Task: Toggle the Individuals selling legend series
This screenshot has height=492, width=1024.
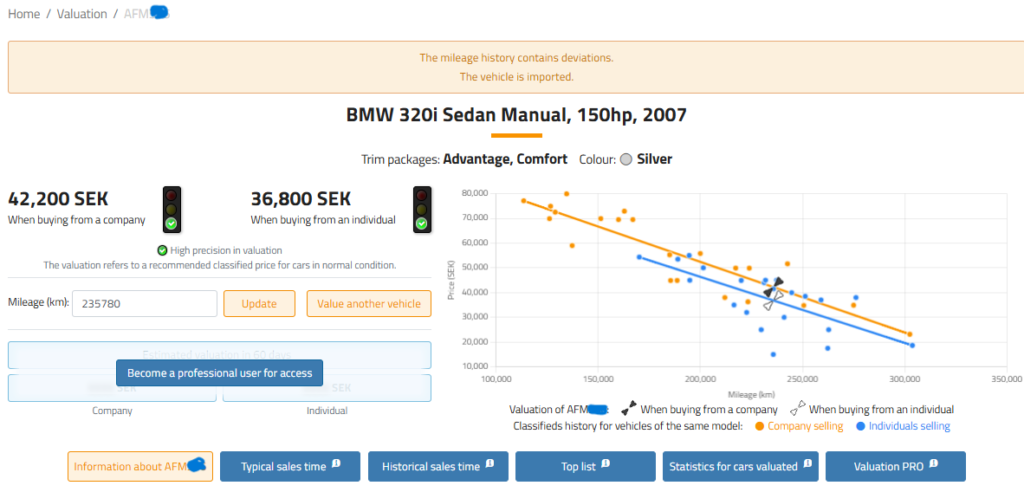Action: (x=902, y=426)
